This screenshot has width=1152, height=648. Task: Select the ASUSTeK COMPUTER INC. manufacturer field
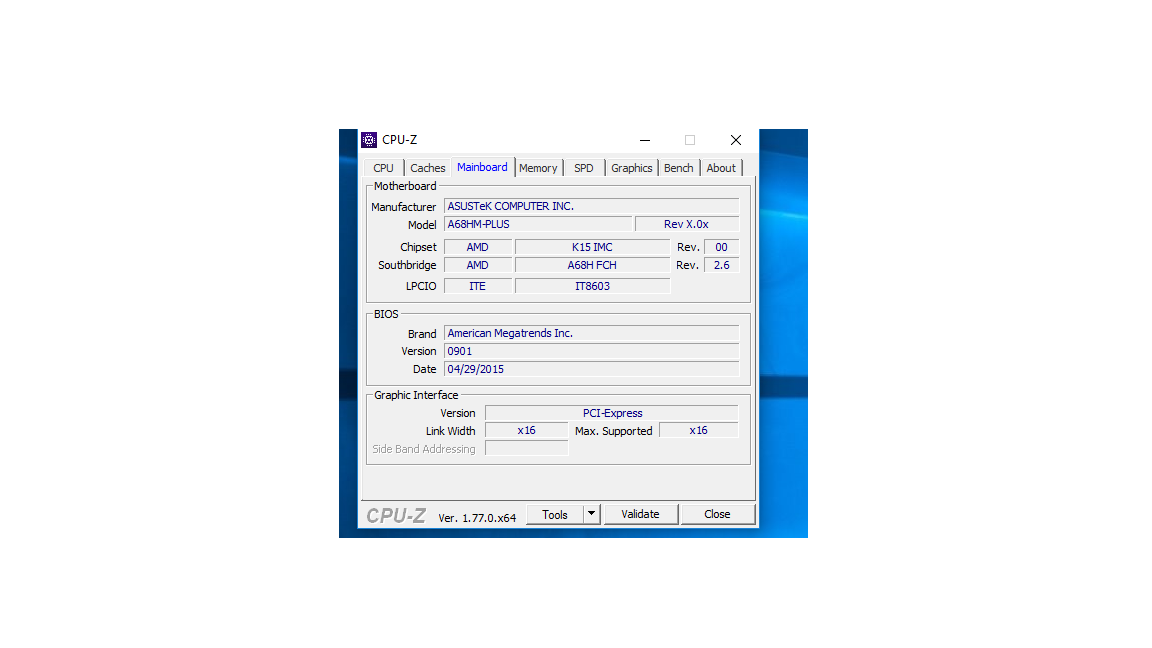click(x=591, y=206)
